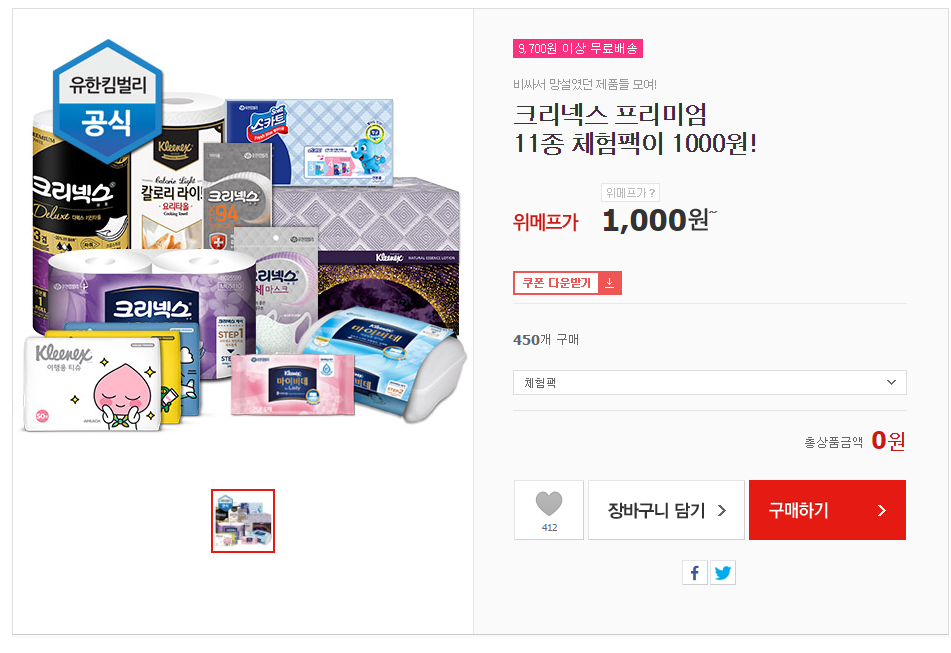Image resolution: width=951 pixels, height=653 pixels.
Task: Select the product thumbnail image
Action: 243,521
